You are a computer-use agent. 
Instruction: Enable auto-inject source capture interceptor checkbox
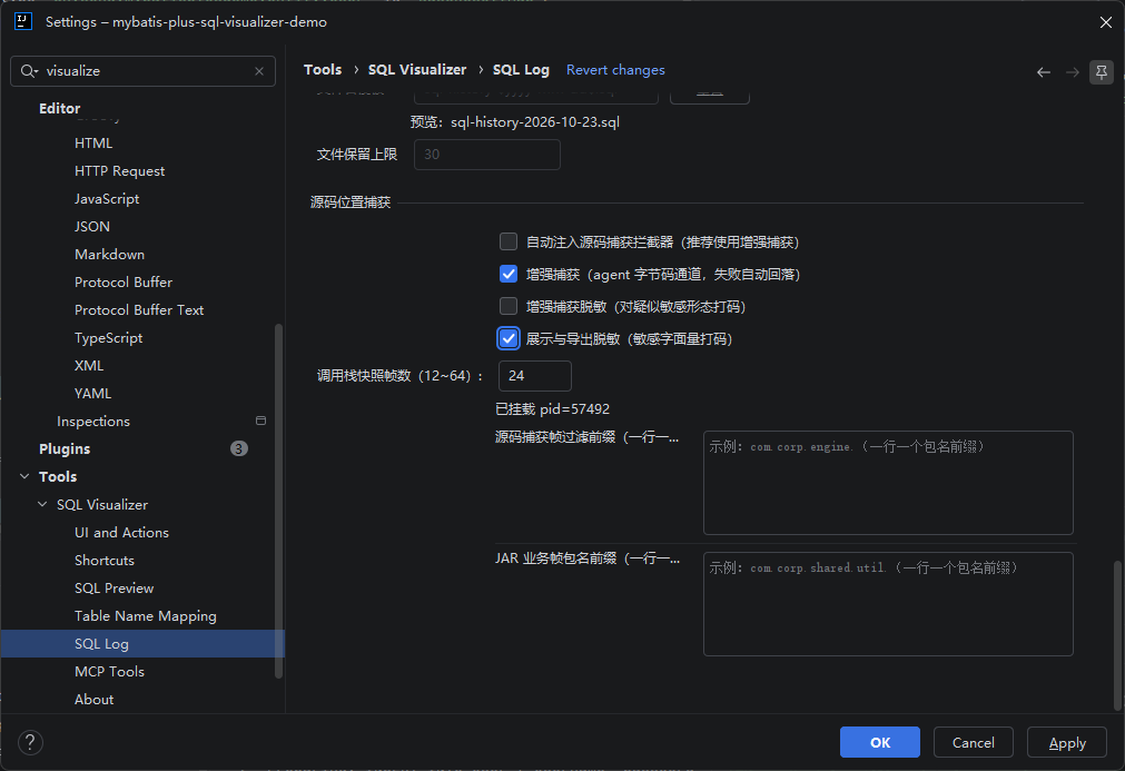click(508, 242)
